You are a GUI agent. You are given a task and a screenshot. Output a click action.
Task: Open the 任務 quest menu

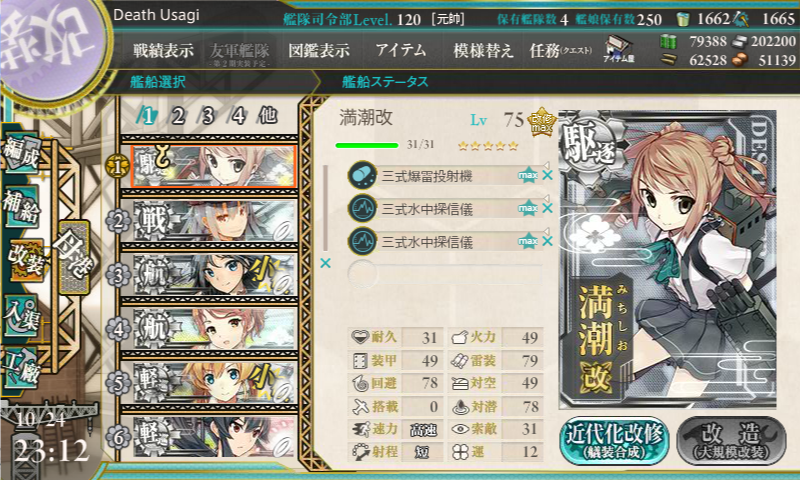[x=560, y=50]
